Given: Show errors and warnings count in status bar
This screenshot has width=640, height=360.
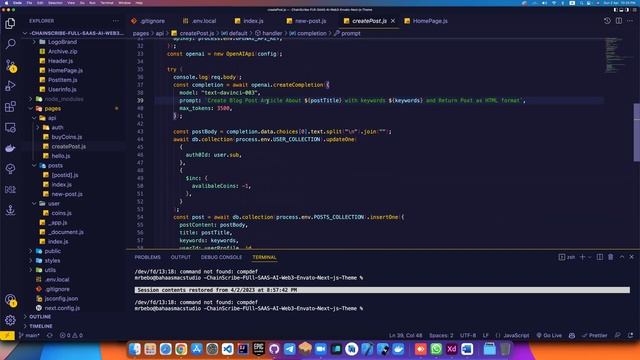Looking at the screenshot, I should 71,336.
